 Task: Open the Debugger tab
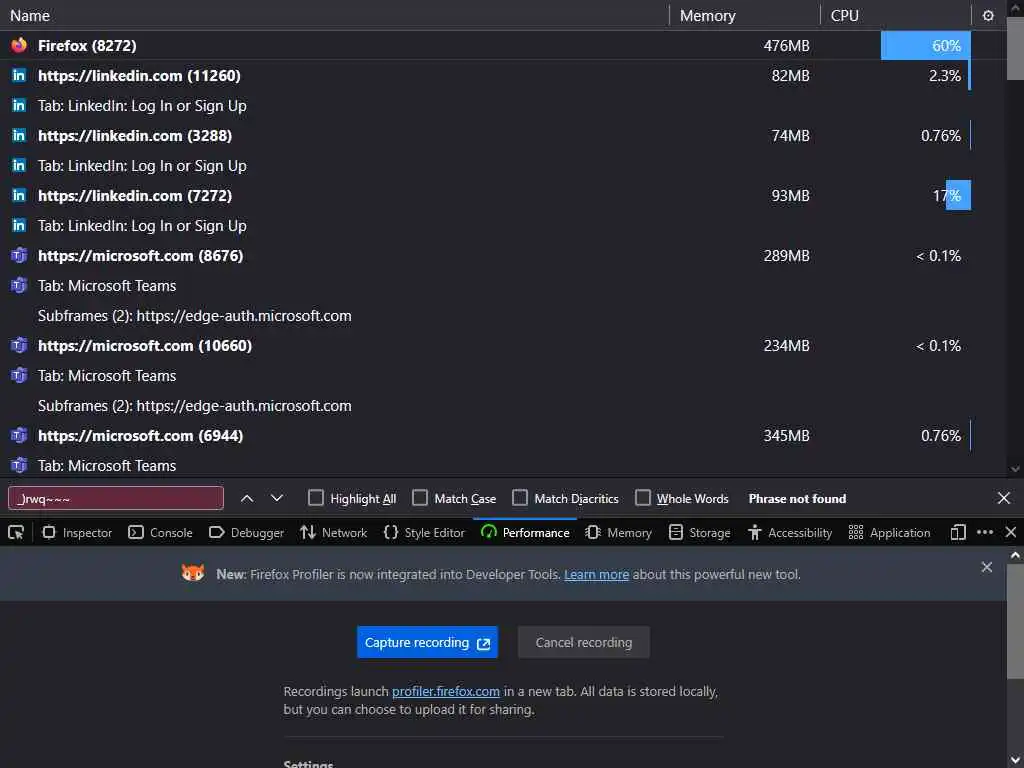(246, 533)
